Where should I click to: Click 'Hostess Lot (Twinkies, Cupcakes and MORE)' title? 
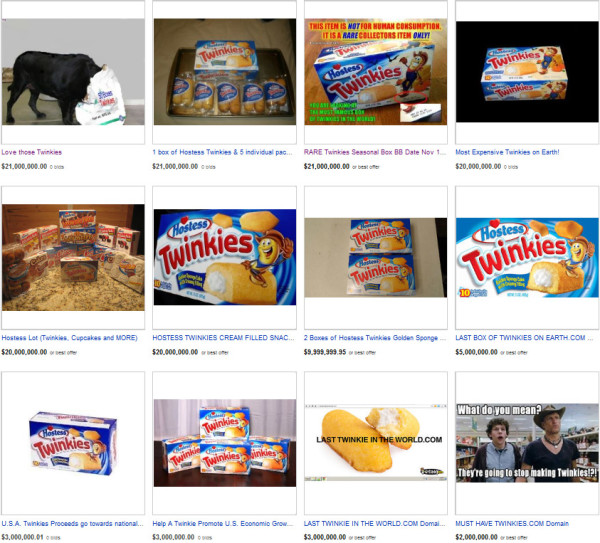click(69, 338)
